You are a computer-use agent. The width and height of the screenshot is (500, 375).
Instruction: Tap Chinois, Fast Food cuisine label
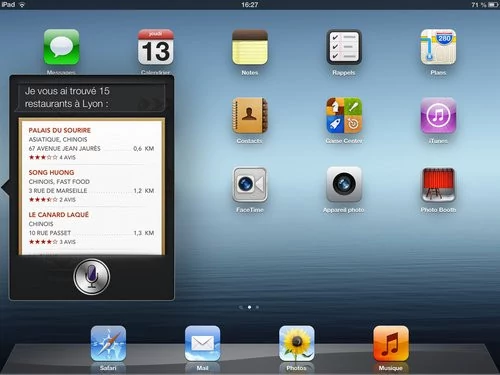tap(59, 182)
